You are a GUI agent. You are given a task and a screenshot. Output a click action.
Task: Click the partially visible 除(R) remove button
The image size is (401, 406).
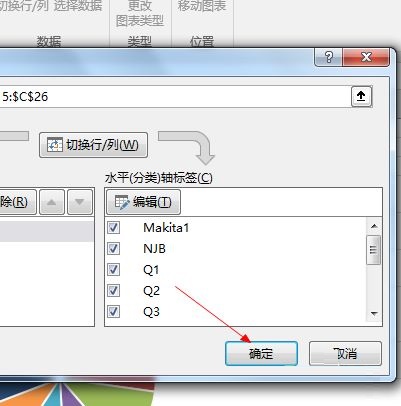(18, 202)
